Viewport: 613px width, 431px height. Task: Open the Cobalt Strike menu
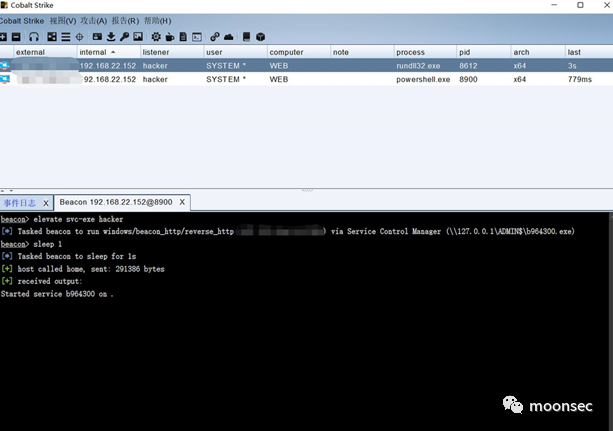pyautogui.click(x=22, y=21)
